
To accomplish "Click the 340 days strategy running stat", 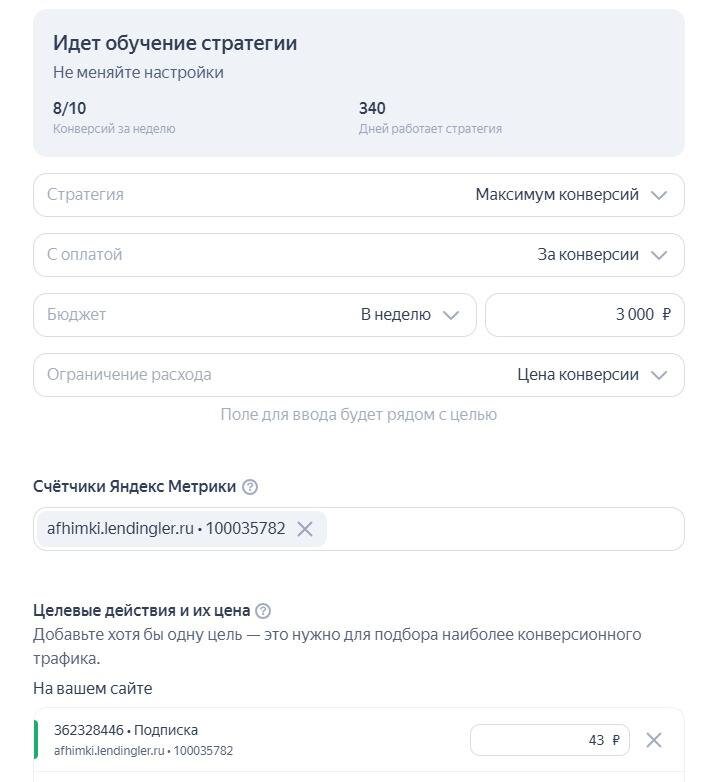I will (372, 108).
